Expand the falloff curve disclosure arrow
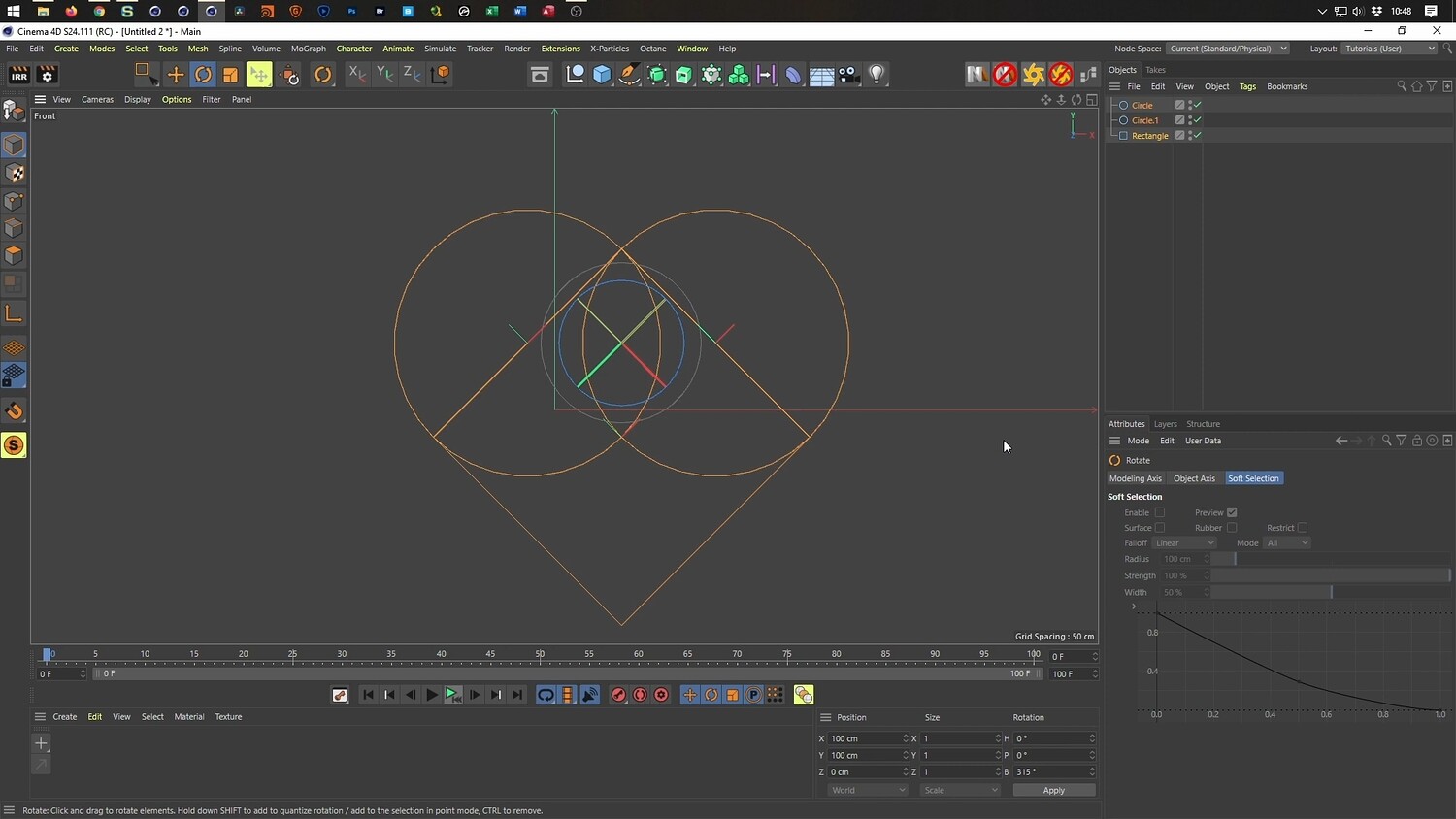Viewport: 1456px width, 819px height. click(x=1134, y=606)
